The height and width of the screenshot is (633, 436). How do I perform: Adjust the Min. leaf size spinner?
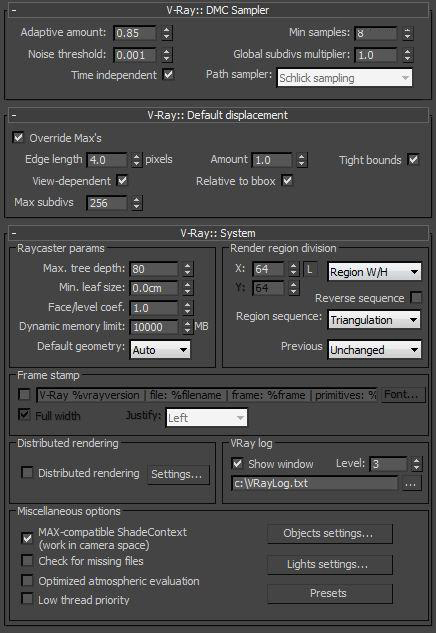click(187, 288)
